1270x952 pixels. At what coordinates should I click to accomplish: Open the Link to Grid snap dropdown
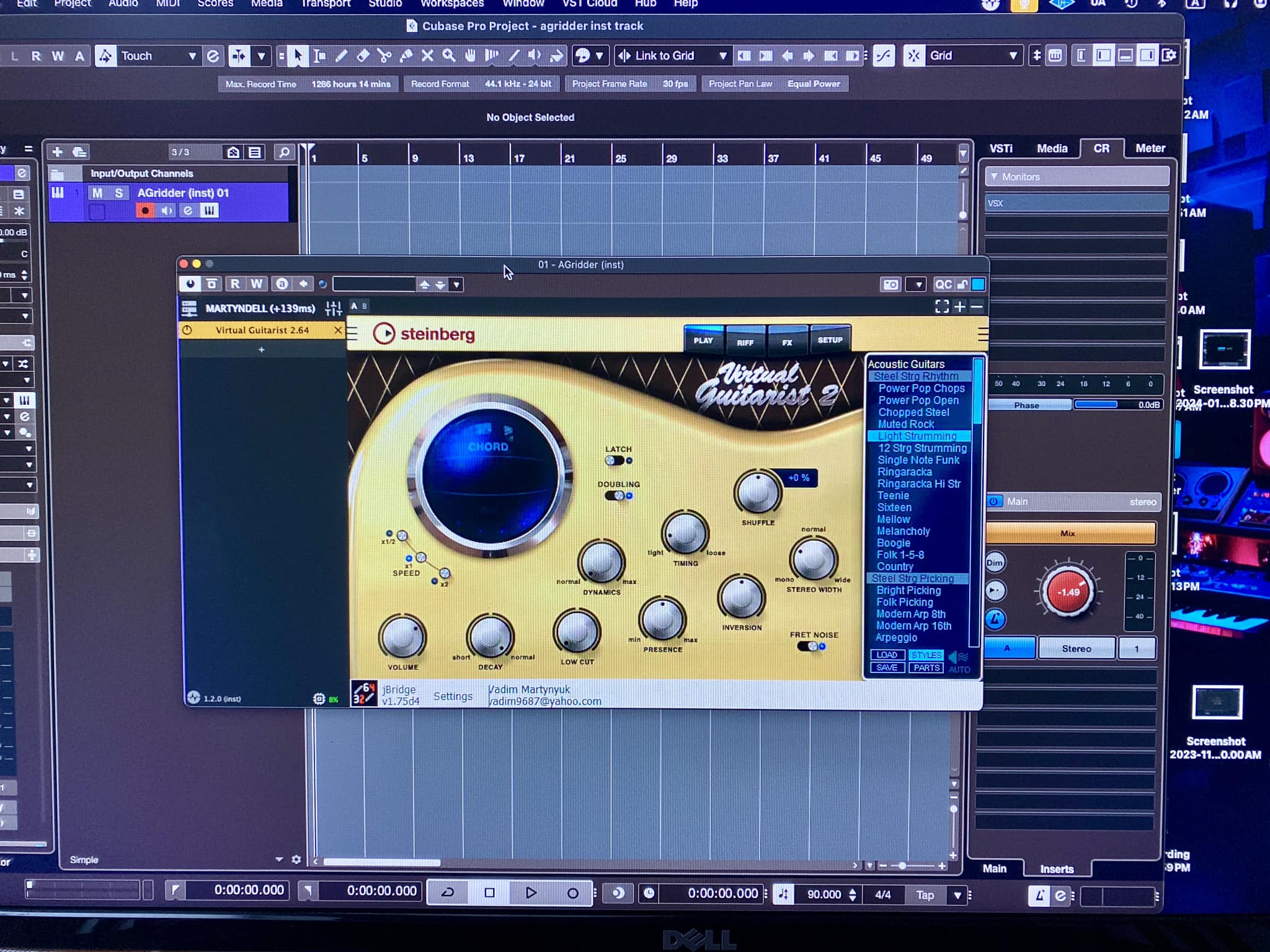pos(673,56)
